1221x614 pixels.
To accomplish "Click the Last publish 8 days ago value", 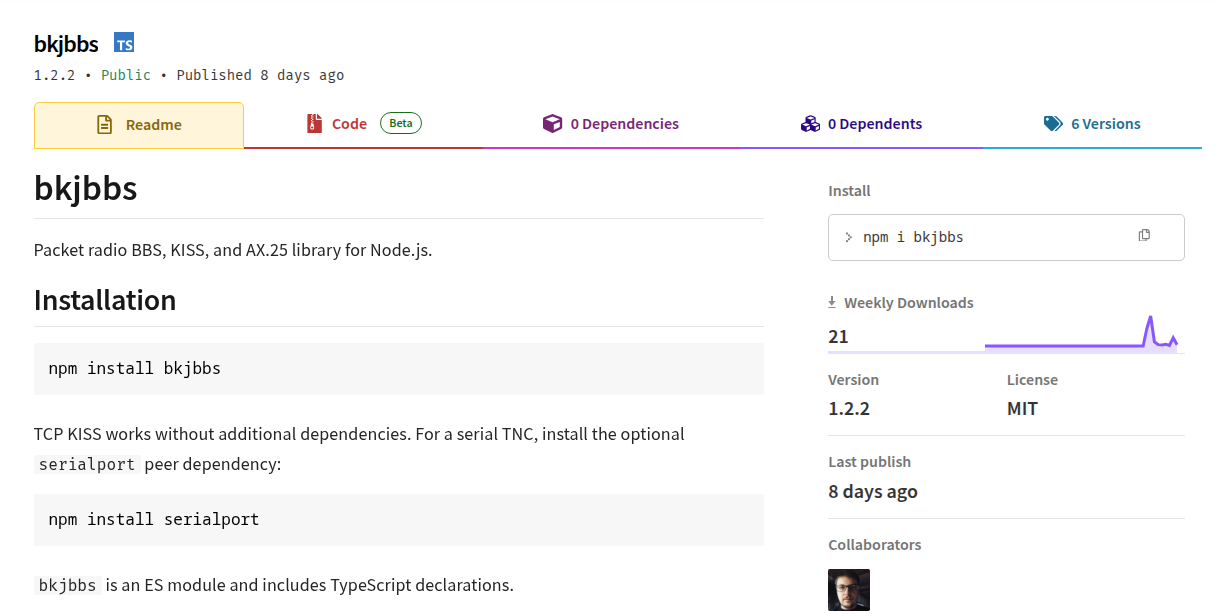I will (x=873, y=491).
